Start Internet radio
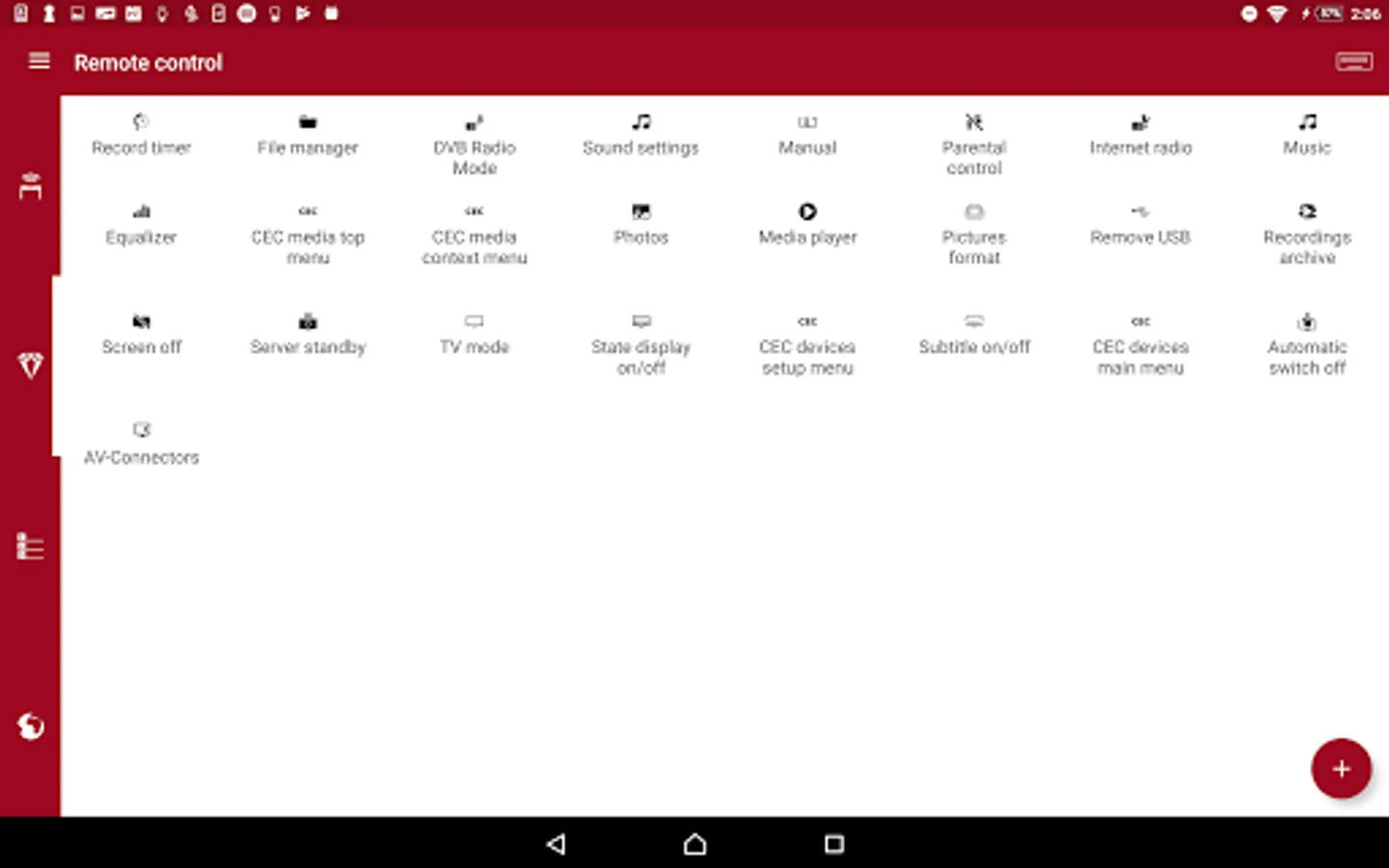This screenshot has height=868, width=1389. (1140, 135)
